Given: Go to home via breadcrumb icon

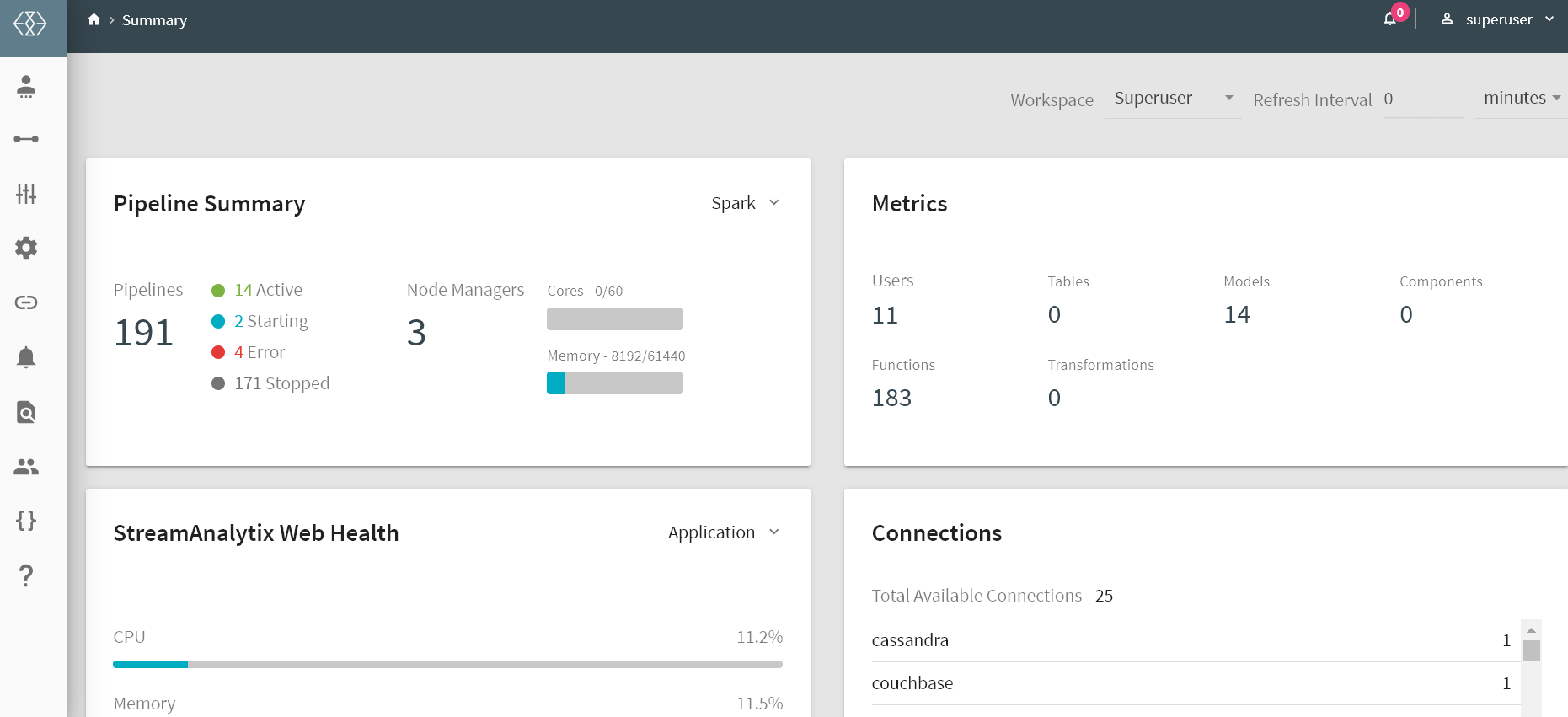Looking at the screenshot, I should click(94, 19).
